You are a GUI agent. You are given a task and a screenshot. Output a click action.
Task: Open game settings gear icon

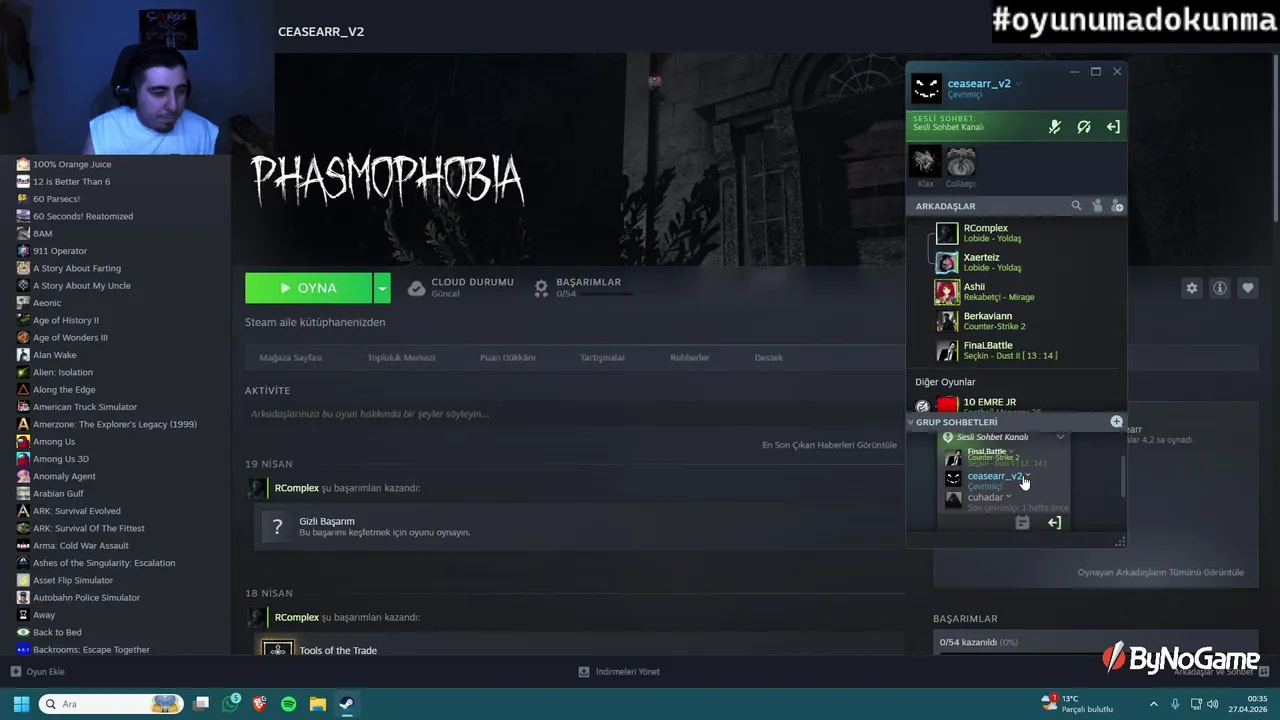(1191, 288)
